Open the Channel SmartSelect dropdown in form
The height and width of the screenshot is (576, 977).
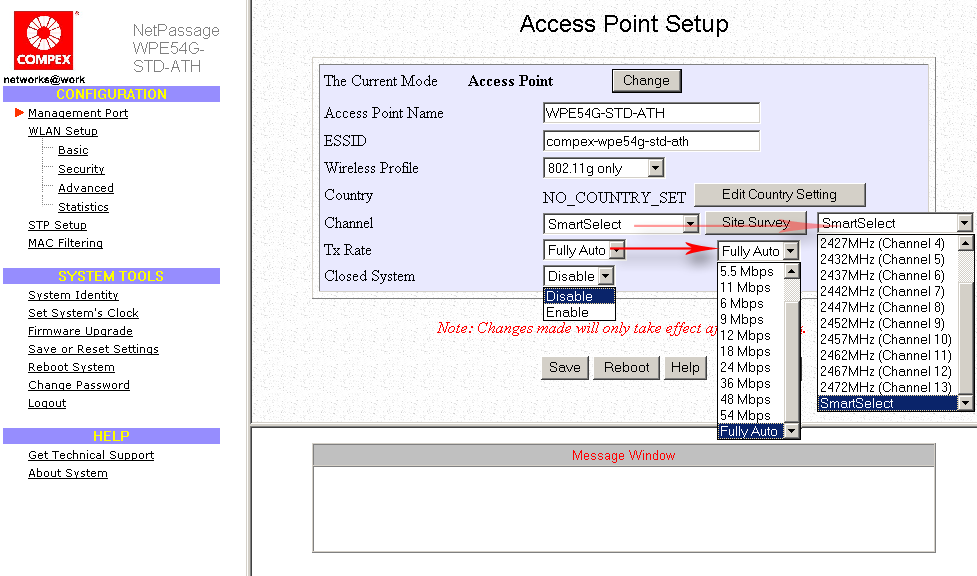pyautogui.click(x=621, y=224)
